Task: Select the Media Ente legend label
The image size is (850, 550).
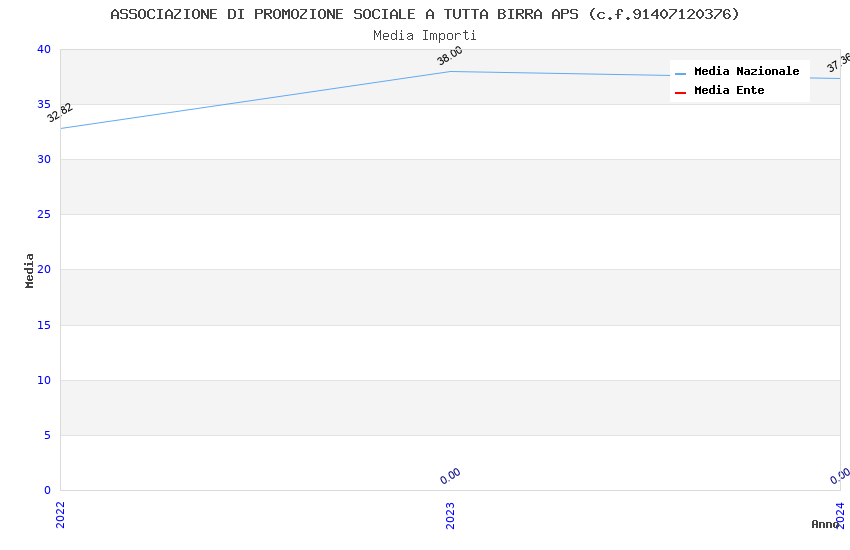Action: (729, 91)
